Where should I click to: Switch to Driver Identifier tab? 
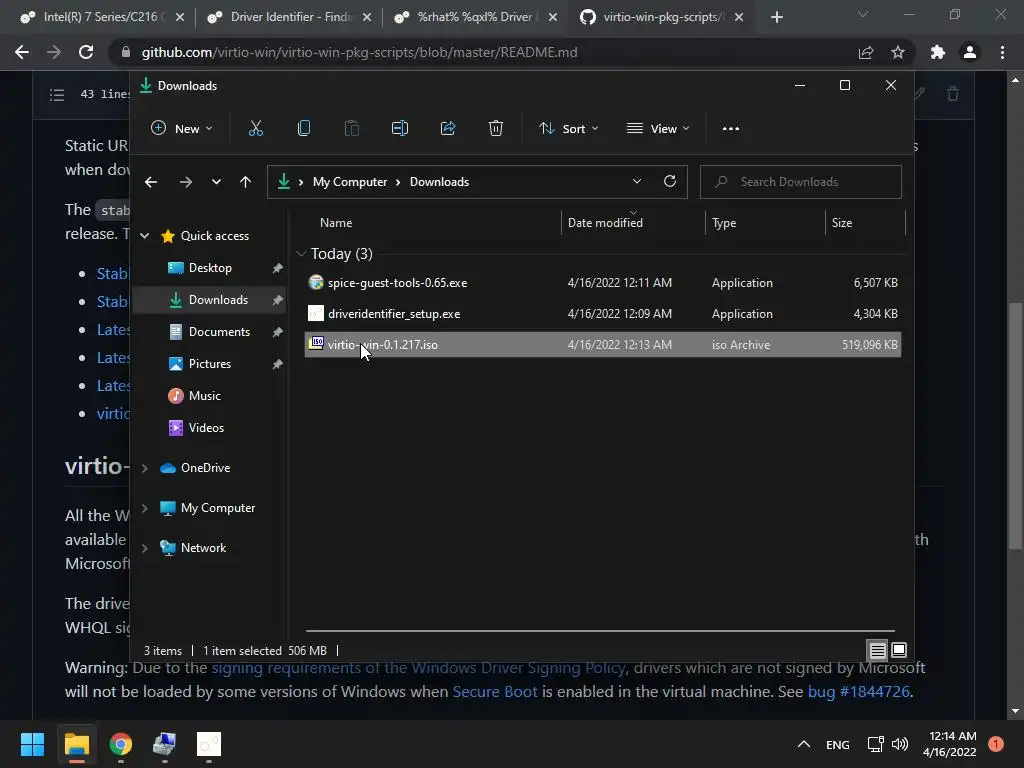(x=287, y=17)
